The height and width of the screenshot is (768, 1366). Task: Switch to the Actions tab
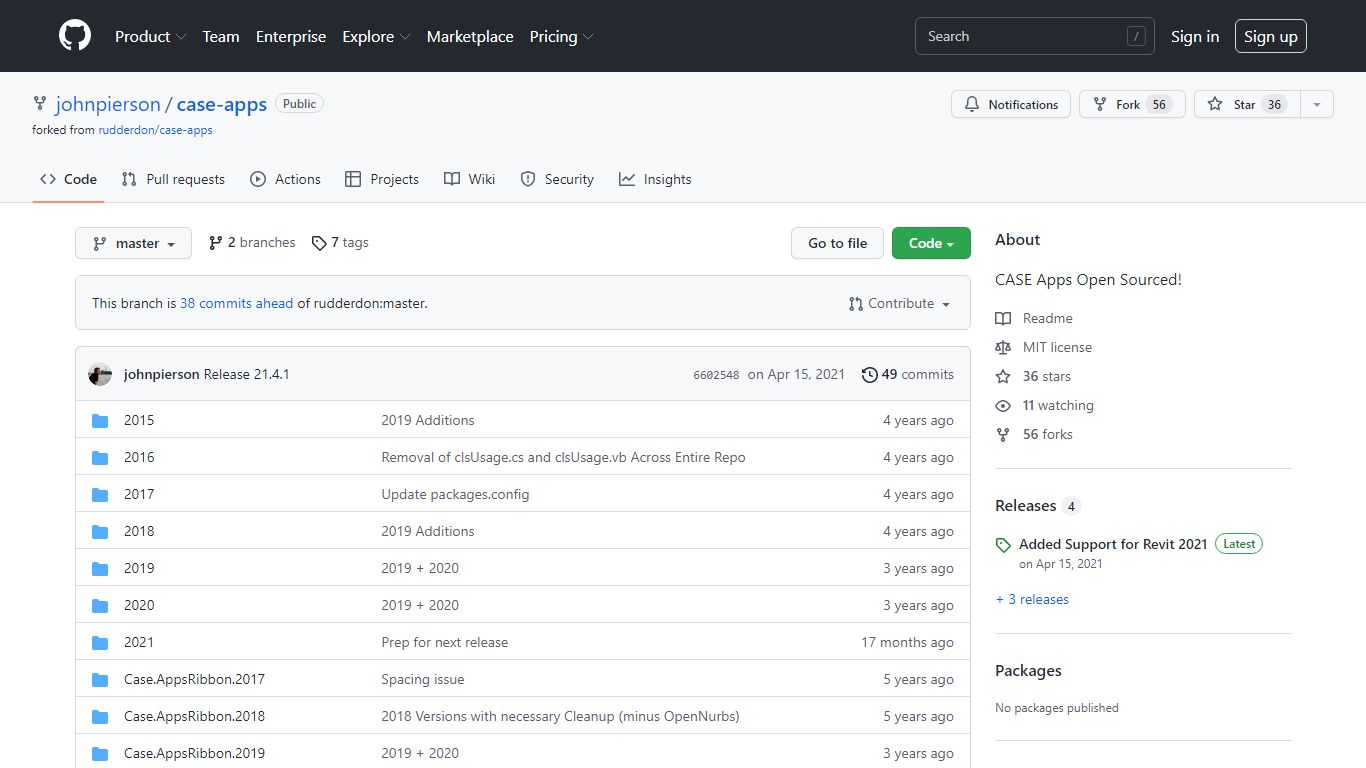click(x=286, y=179)
